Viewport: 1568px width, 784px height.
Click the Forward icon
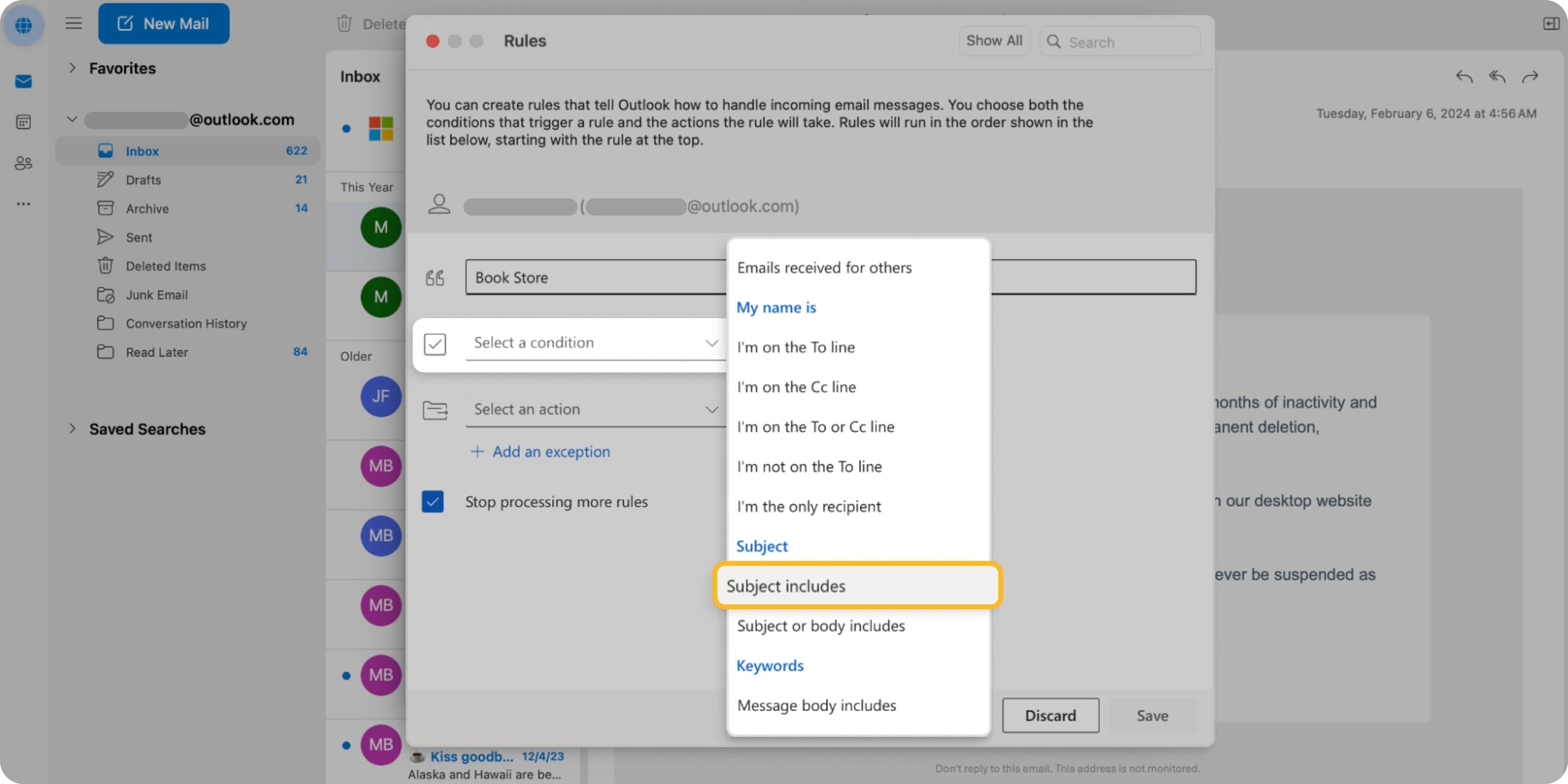pyautogui.click(x=1531, y=77)
